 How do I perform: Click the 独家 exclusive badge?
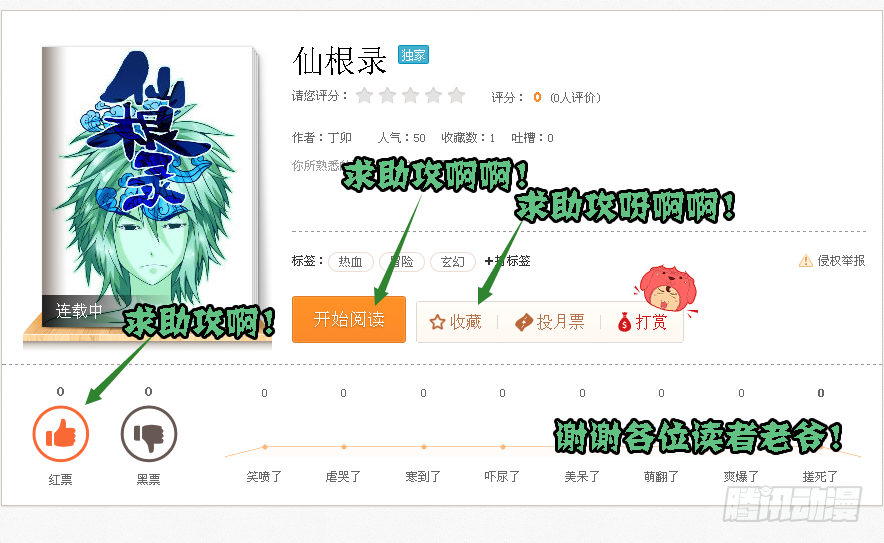(413, 55)
